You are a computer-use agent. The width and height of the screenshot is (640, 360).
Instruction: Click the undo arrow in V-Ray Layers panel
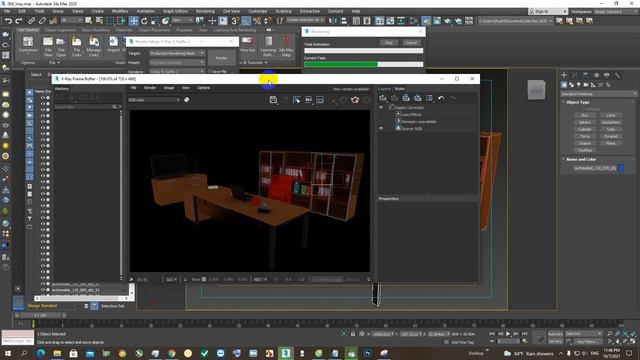click(x=441, y=98)
